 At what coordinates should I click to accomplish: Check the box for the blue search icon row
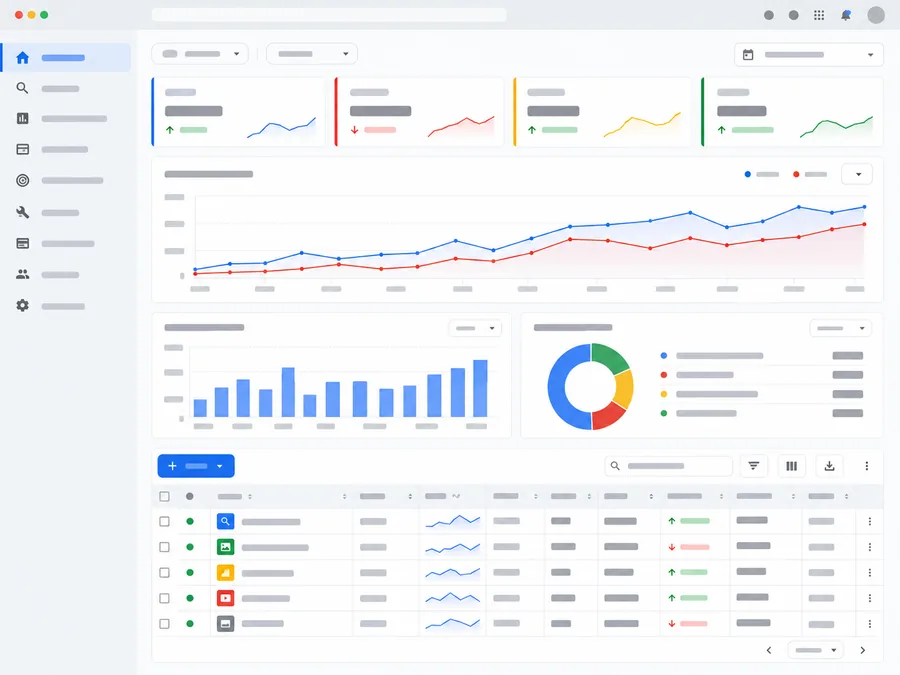[x=164, y=521]
